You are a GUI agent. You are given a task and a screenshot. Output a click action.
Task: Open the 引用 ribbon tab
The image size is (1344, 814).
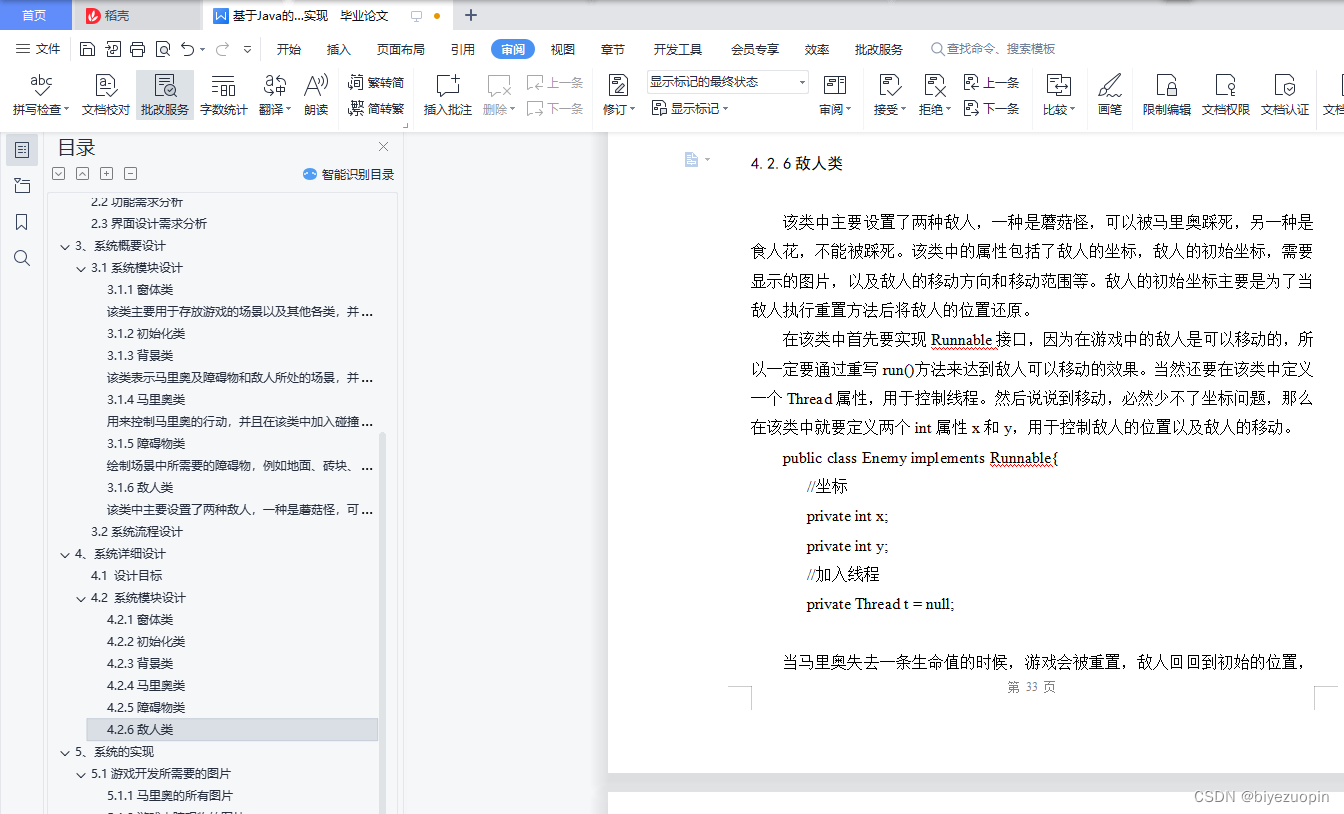tap(462, 49)
